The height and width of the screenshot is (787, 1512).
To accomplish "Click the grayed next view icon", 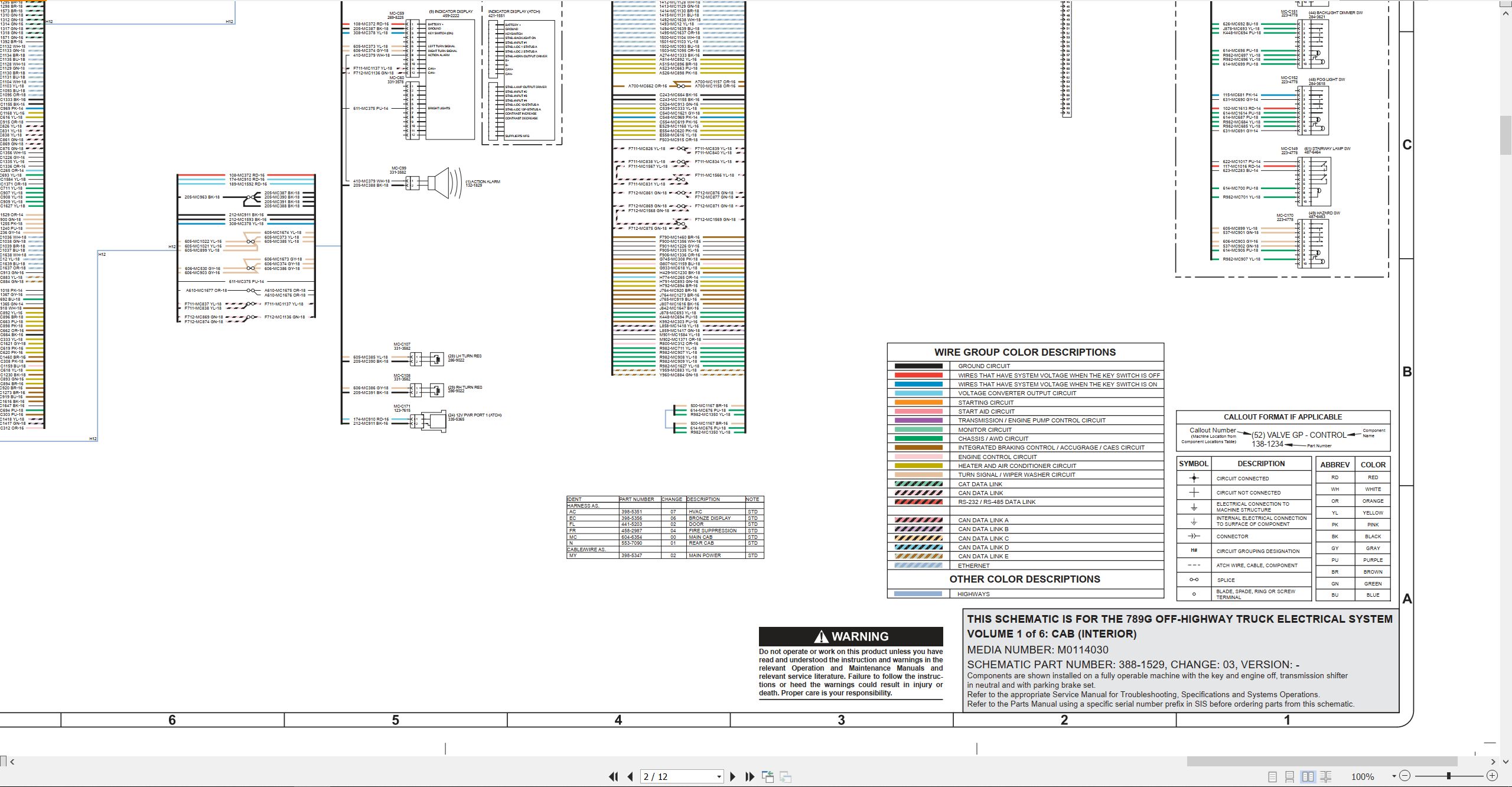I will [x=786, y=776].
